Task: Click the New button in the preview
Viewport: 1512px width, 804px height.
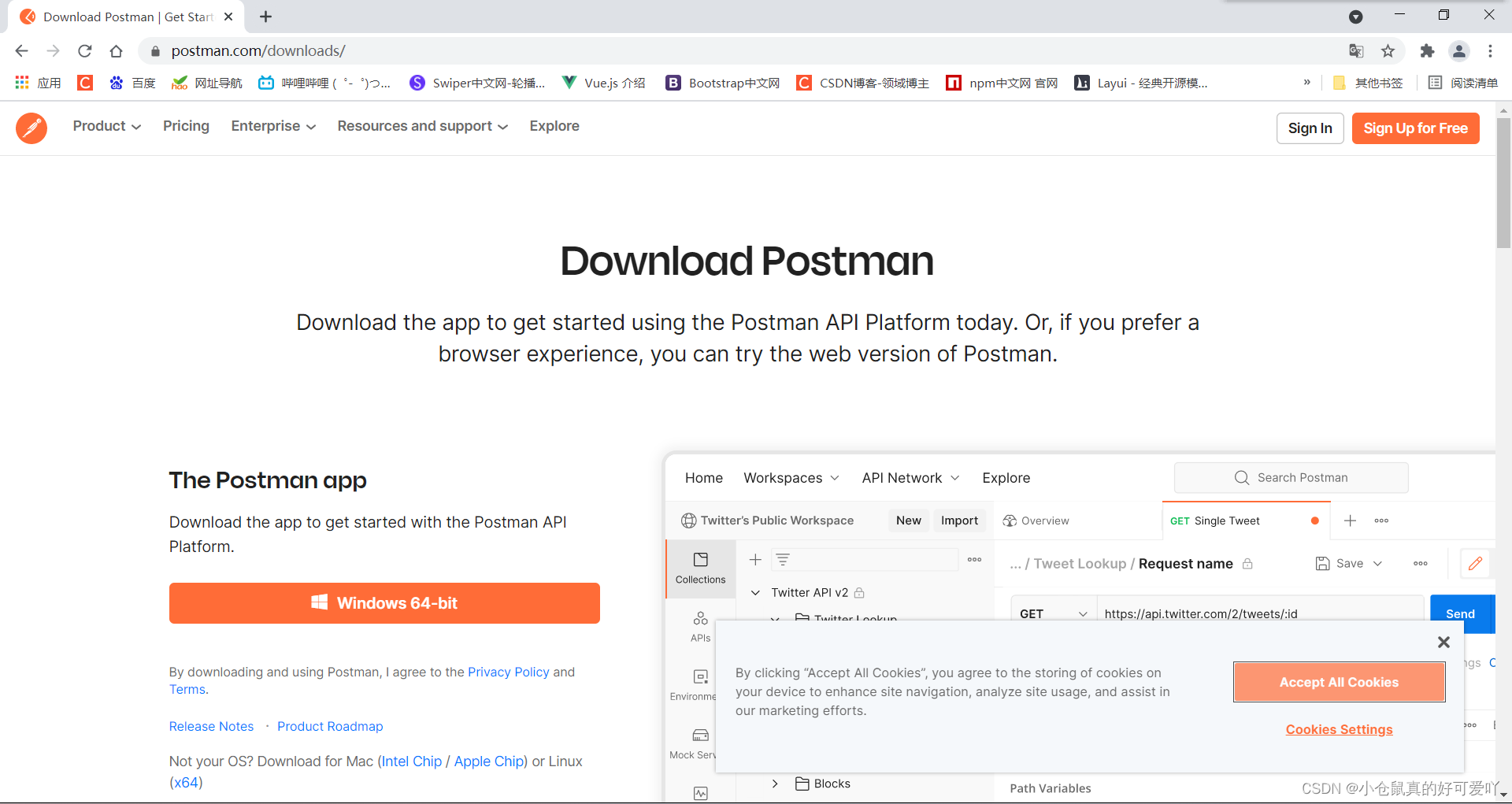Action: (908, 521)
